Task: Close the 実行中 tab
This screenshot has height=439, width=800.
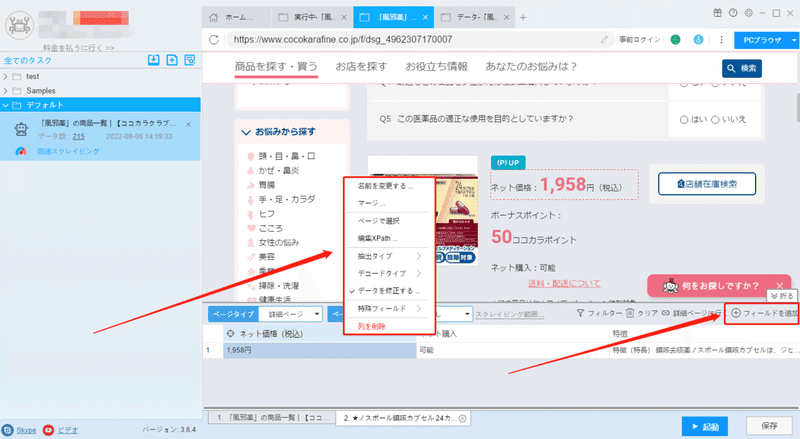Action: pos(344,17)
